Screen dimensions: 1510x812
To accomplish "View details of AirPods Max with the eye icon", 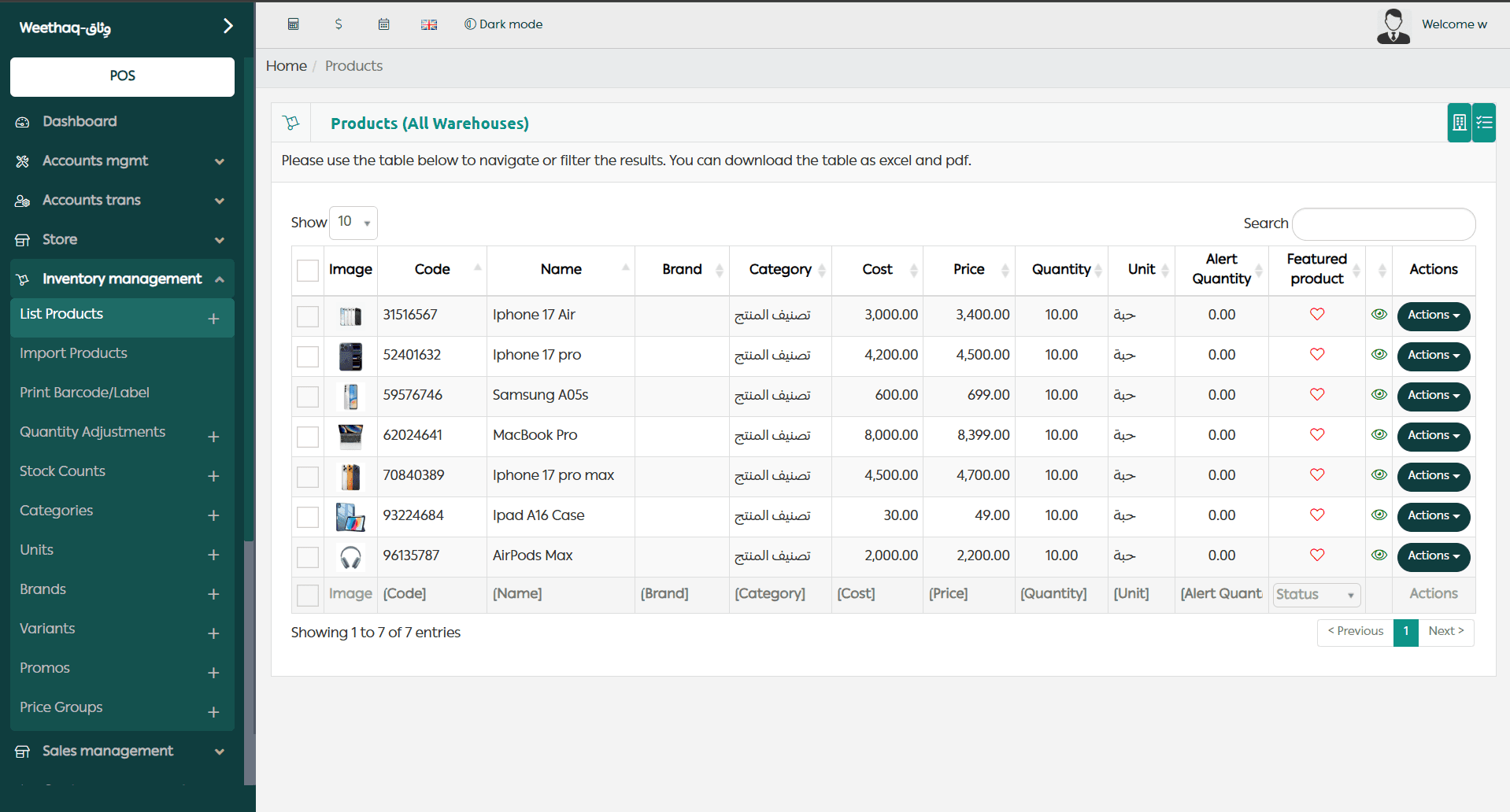I will click(1379, 555).
